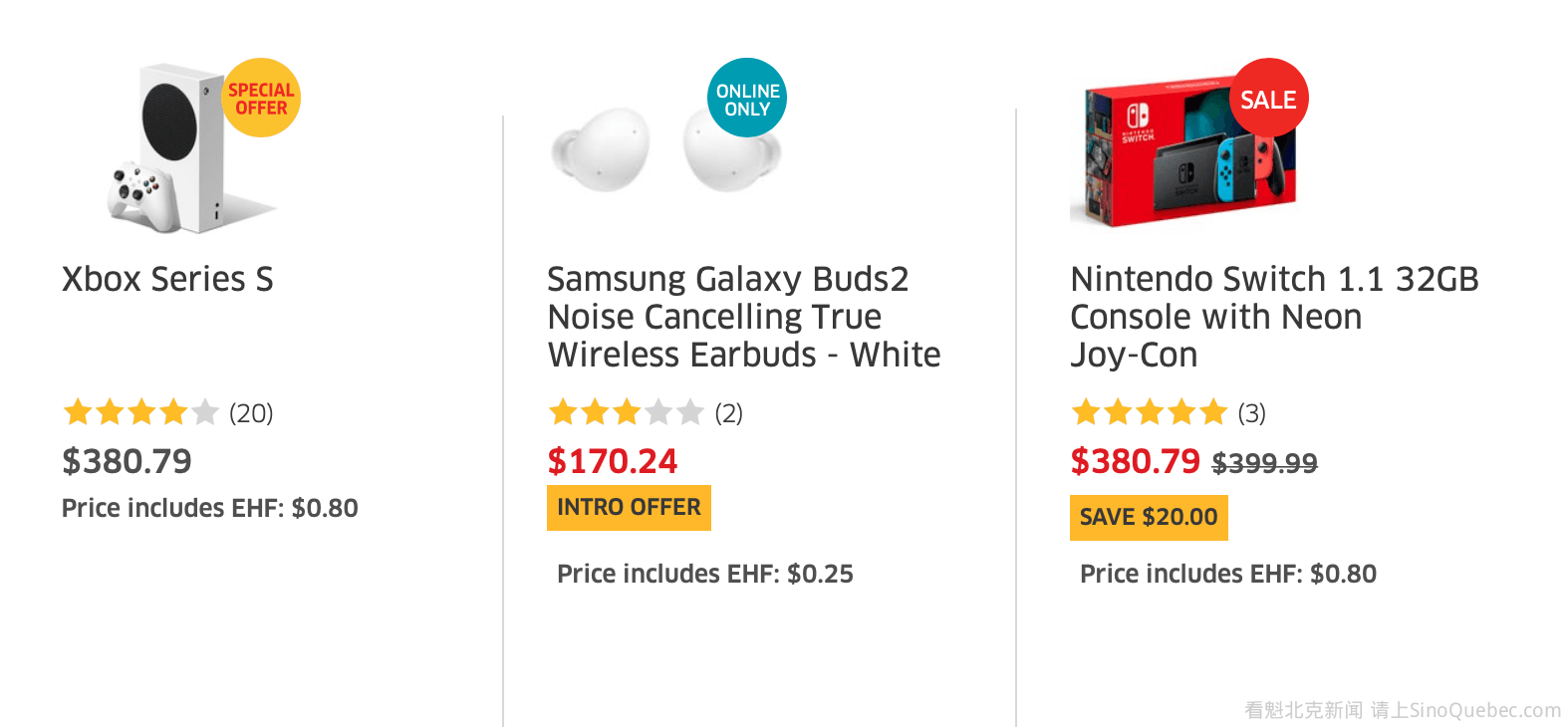Image resolution: width=1568 pixels, height=727 pixels.
Task: Open the Nintendo Switch 1.1 32GB title
Action: (1273, 317)
